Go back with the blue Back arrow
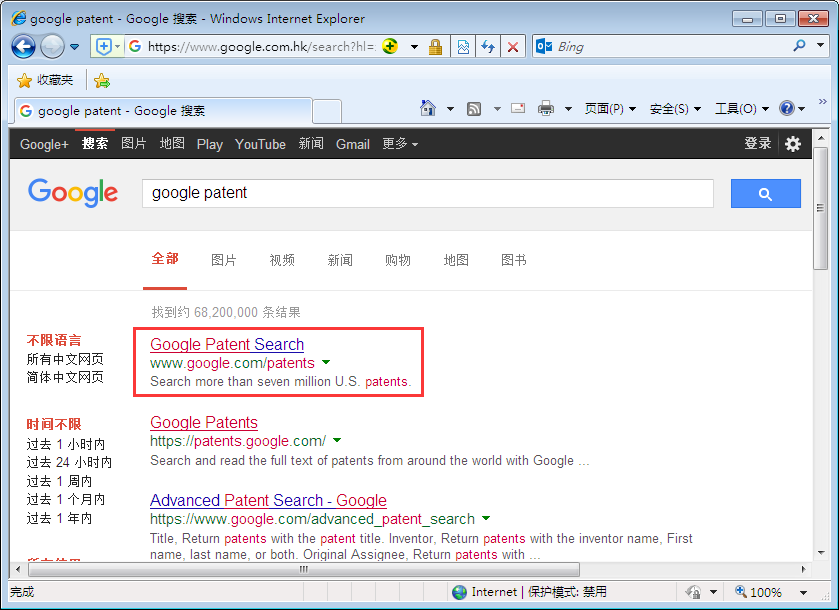The width and height of the screenshot is (839, 610). (24, 47)
